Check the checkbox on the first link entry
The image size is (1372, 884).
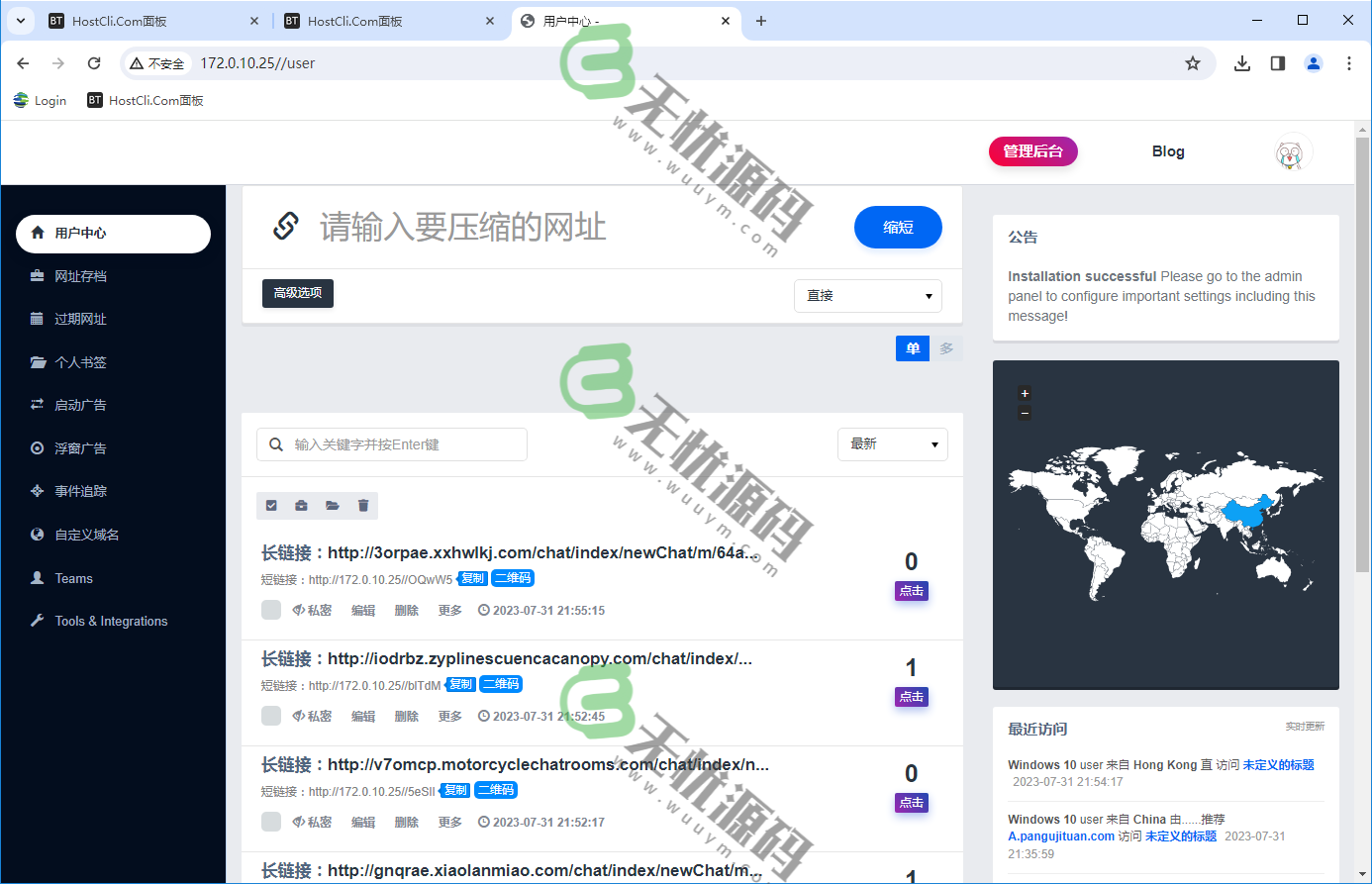270,610
